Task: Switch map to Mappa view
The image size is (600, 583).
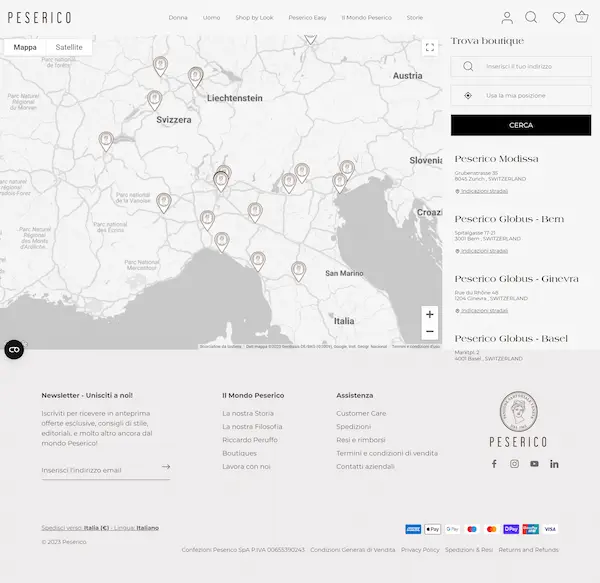Action: 25,47
